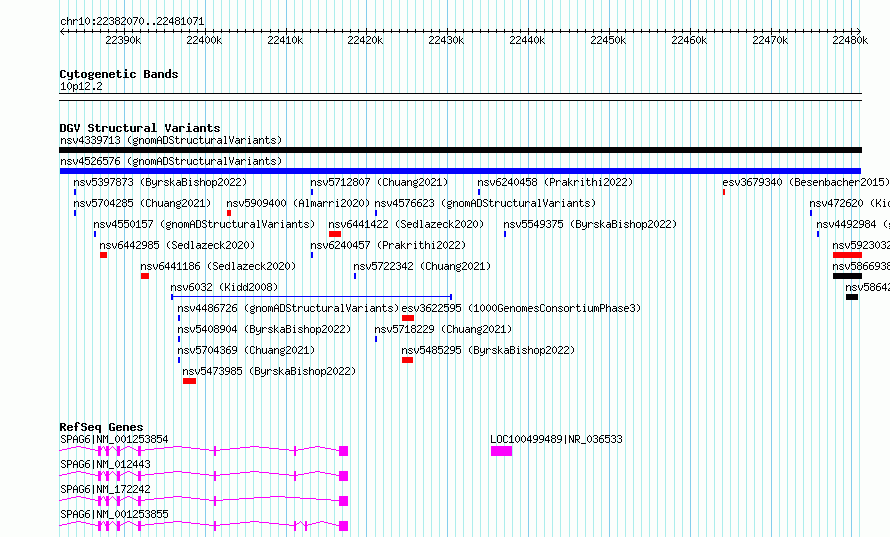Image resolution: width=890 pixels, height=537 pixels.
Task: Click the red block under esv3622595
Action: click(408, 318)
